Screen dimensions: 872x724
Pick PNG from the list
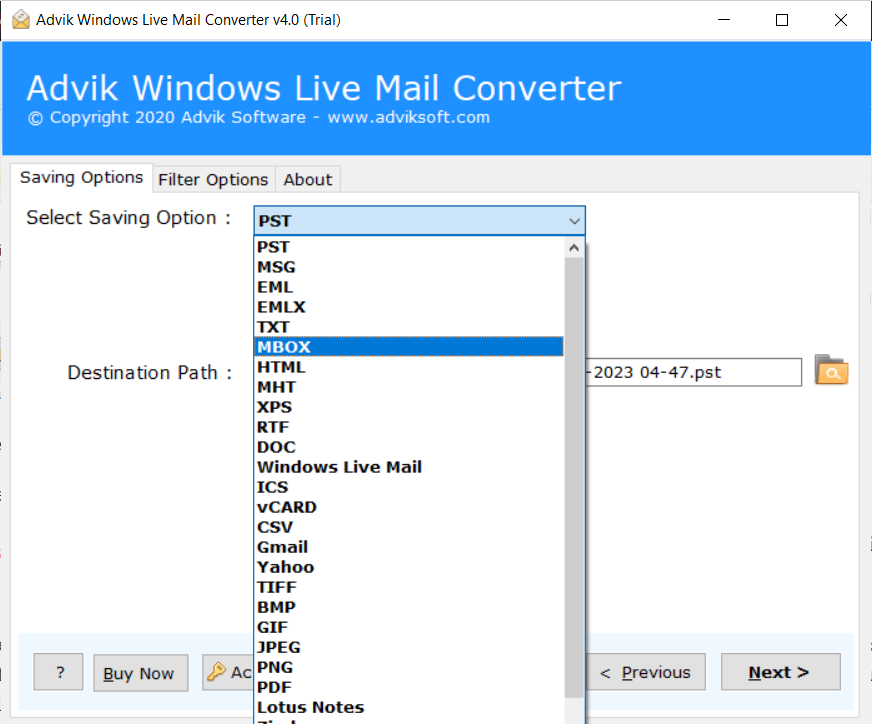pyautogui.click(x=409, y=667)
